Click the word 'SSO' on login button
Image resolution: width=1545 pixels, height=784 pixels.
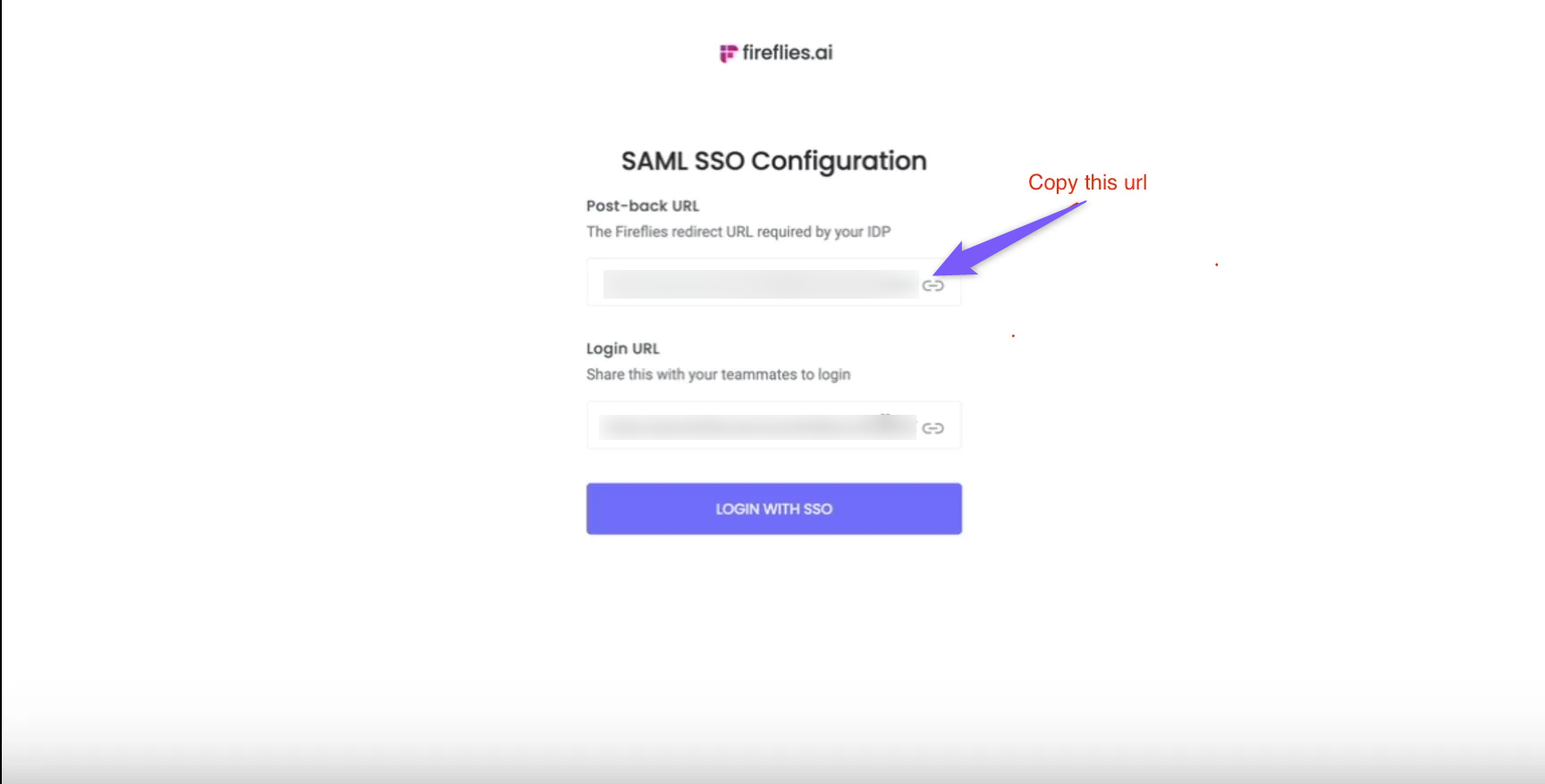[x=817, y=509]
